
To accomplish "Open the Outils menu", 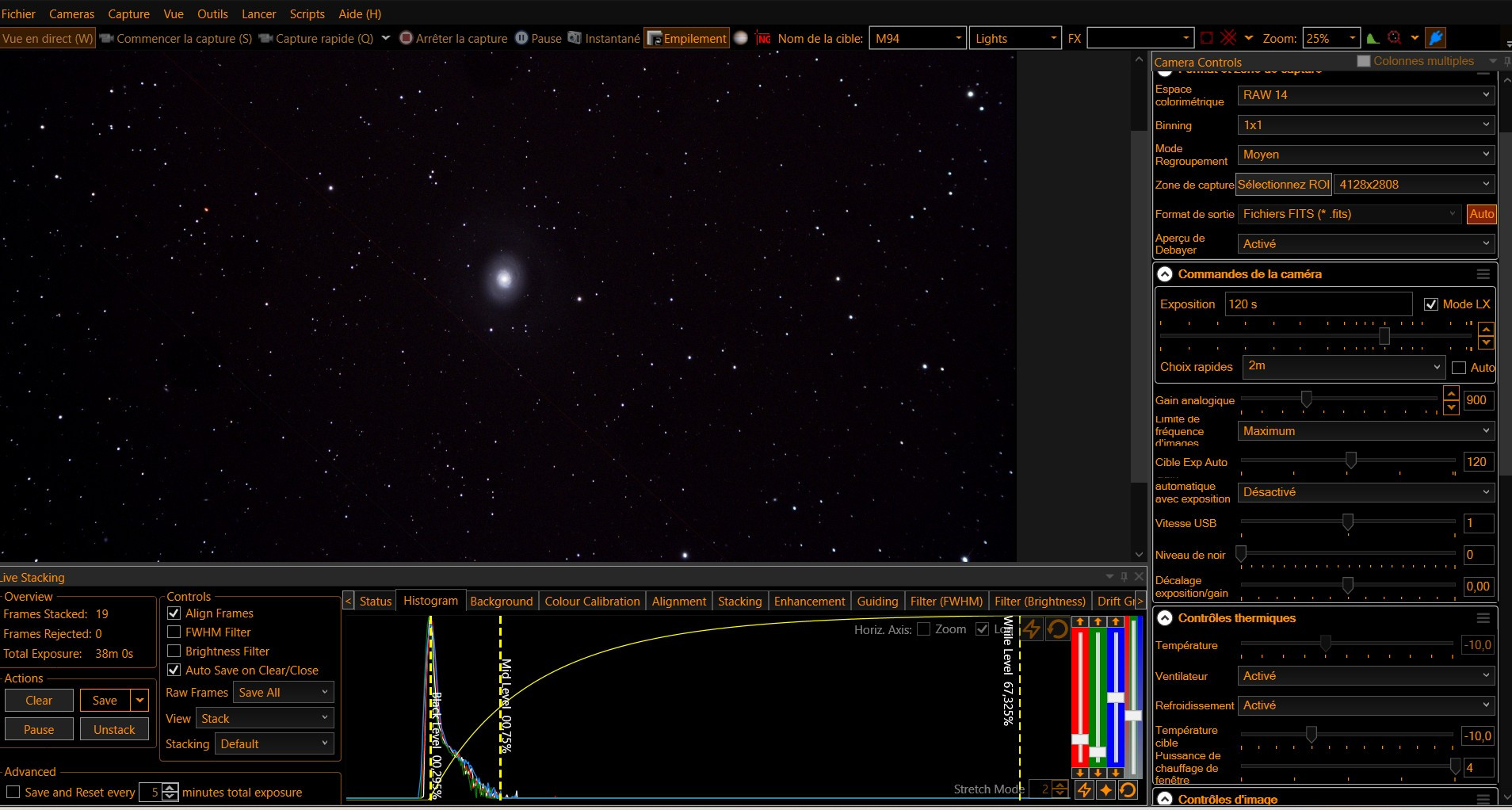I will tap(212, 14).
